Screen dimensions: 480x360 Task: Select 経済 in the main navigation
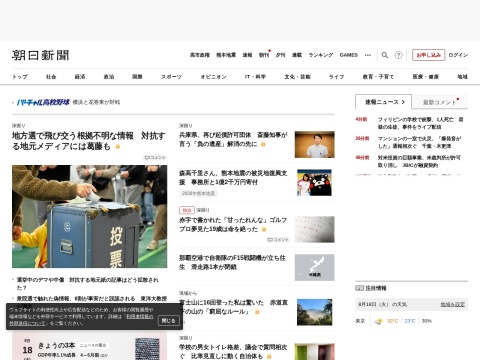[x=80, y=77]
